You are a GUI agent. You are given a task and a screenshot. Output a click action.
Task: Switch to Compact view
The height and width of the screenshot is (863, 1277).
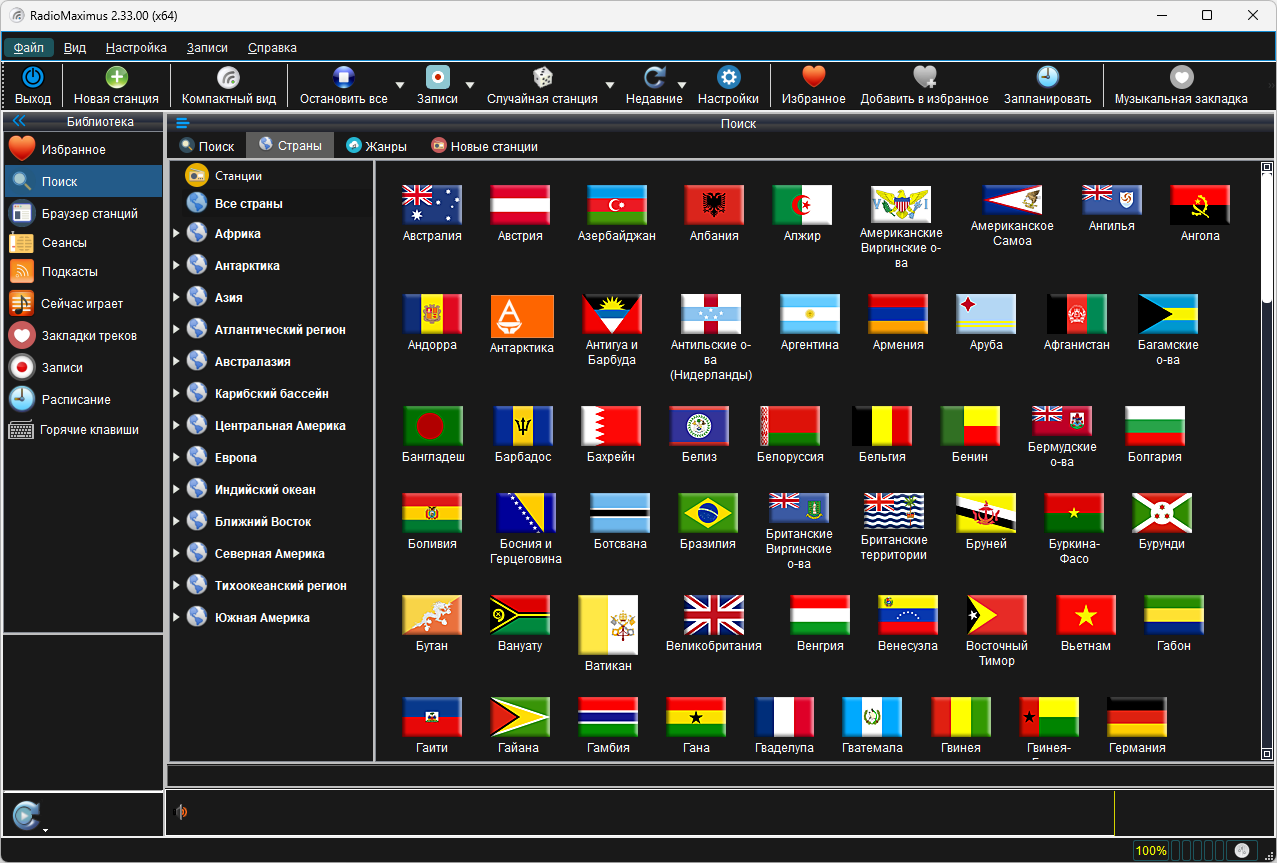228,78
